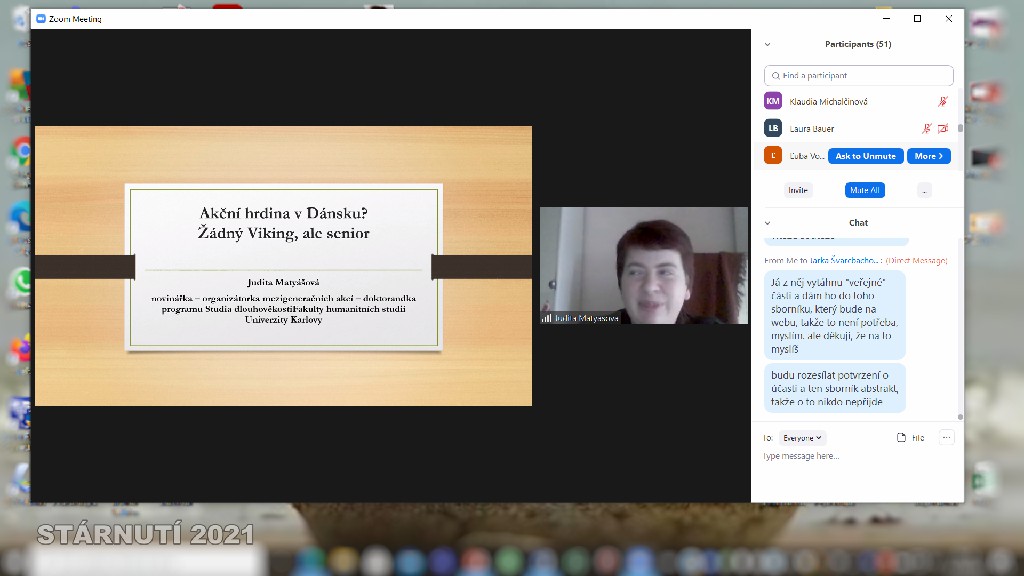The width and height of the screenshot is (1024, 576).
Task: Collapse the Chat panel chevron
Action: [768, 223]
